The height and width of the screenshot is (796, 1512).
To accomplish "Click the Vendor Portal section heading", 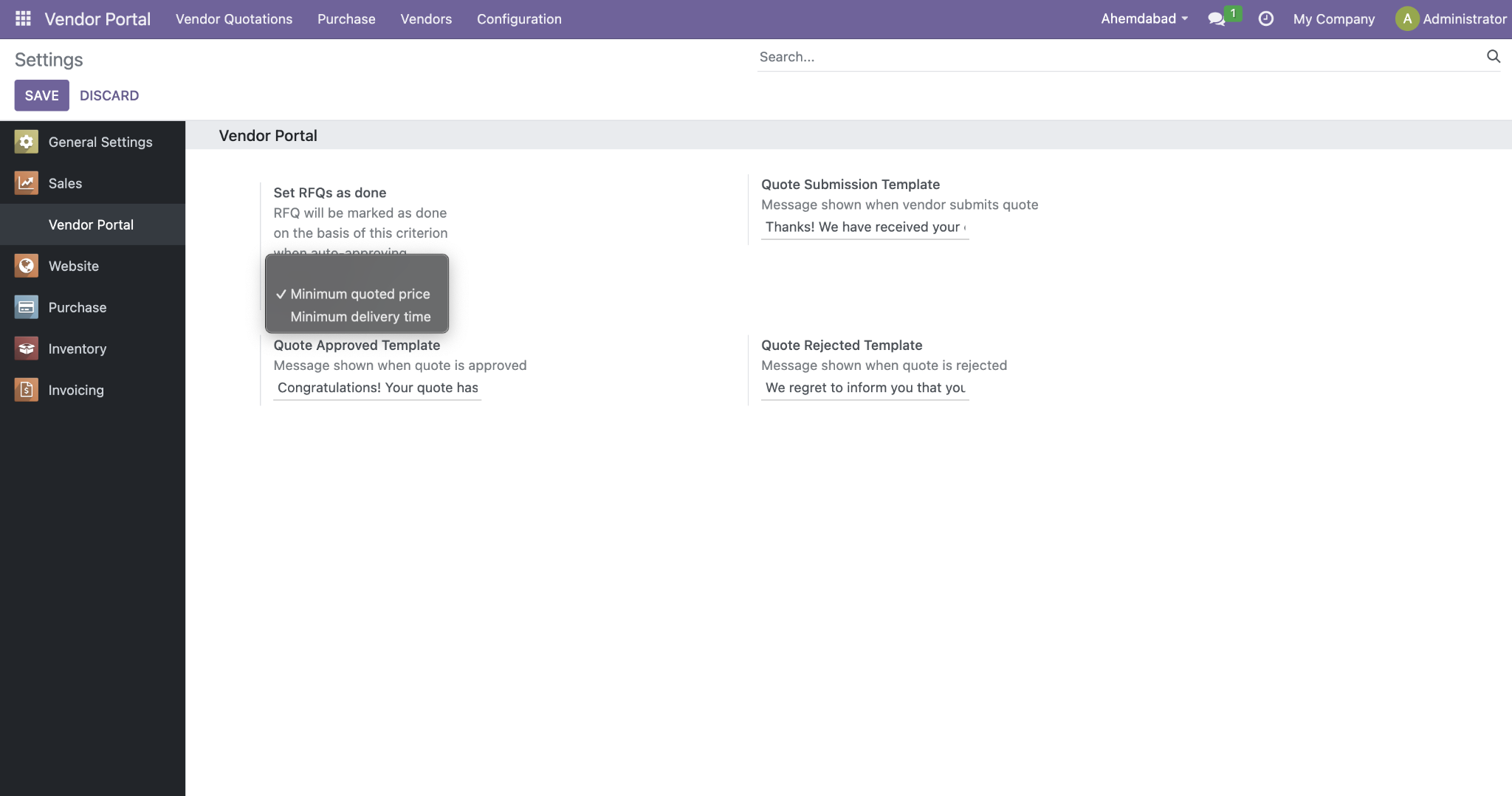I will 268,136.
